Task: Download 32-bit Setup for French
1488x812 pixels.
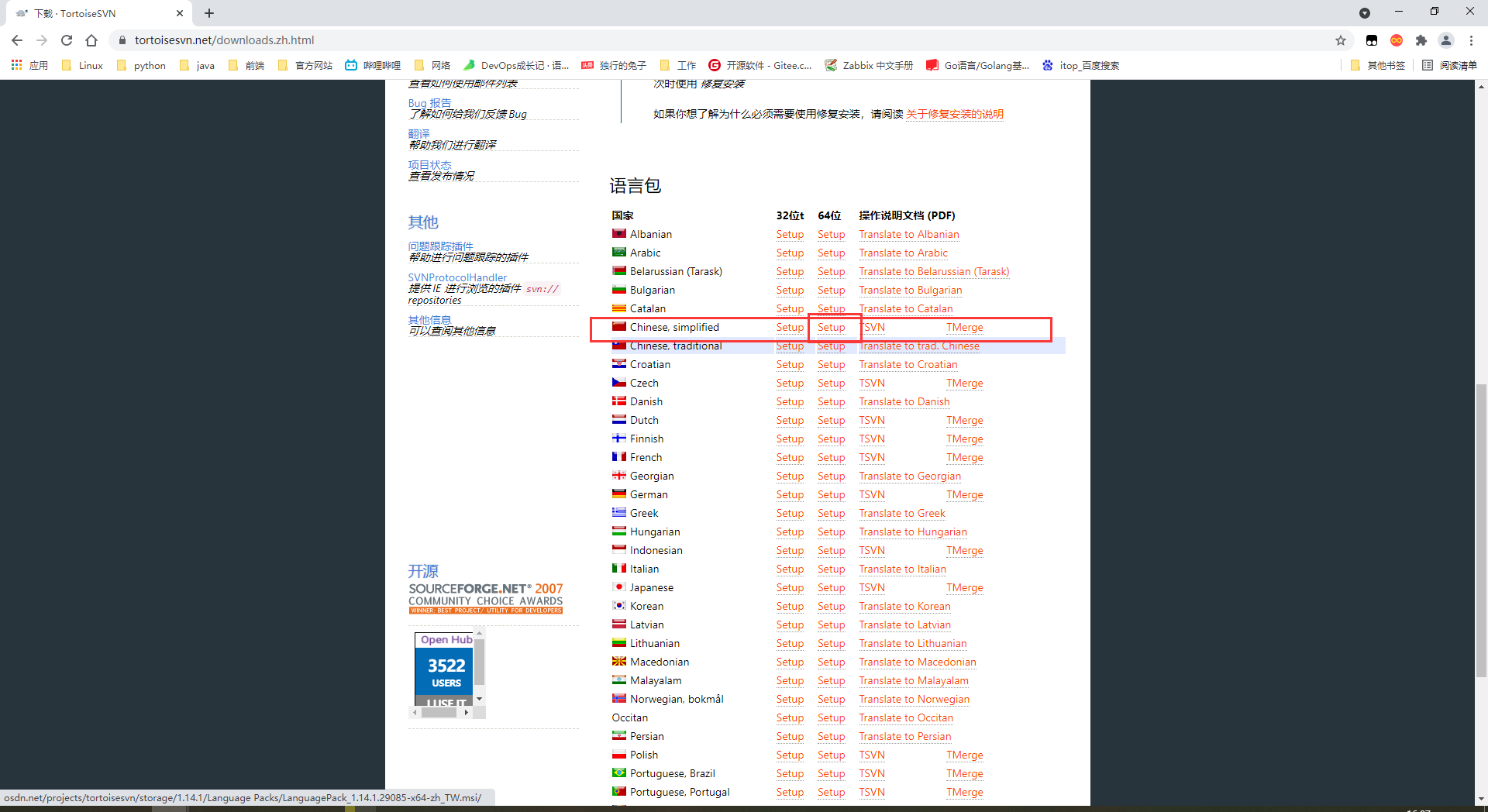Action: tap(790, 458)
